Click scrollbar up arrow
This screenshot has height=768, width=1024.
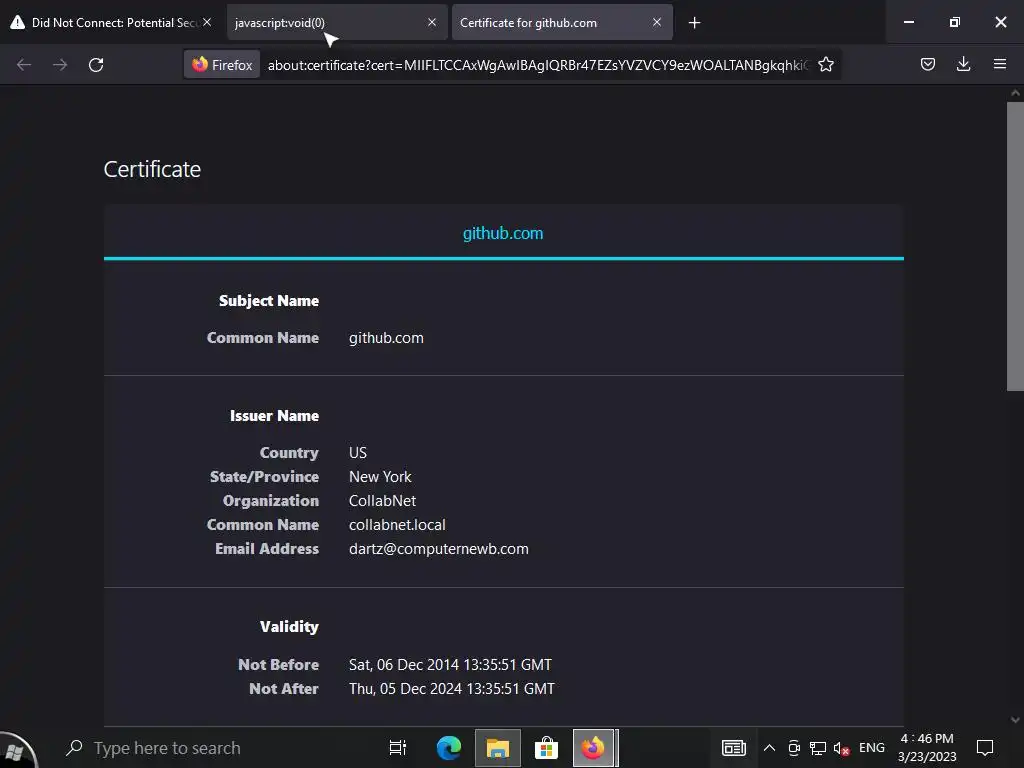[x=1015, y=93]
